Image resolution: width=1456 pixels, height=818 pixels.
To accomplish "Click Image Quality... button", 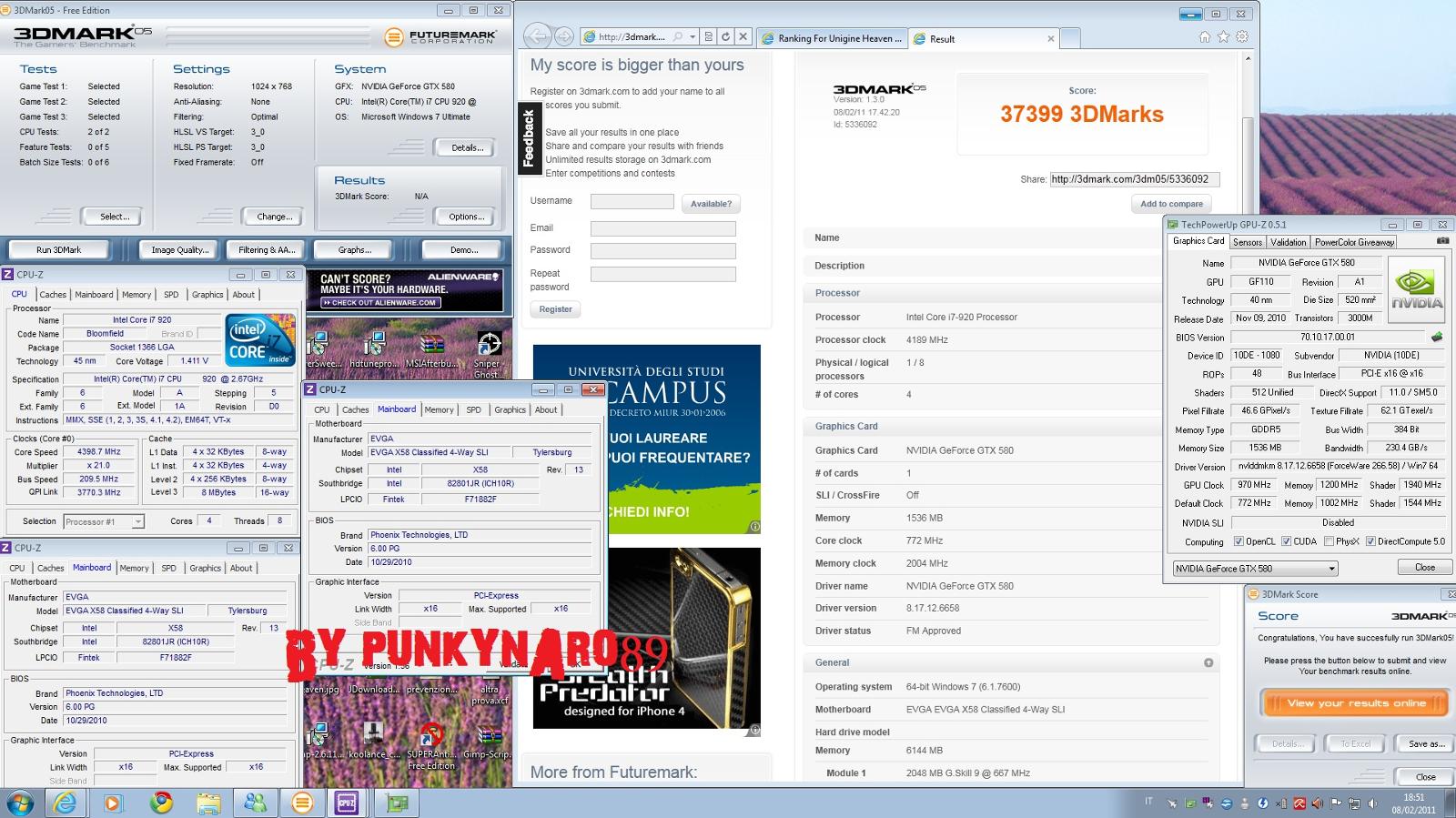I will tap(179, 249).
